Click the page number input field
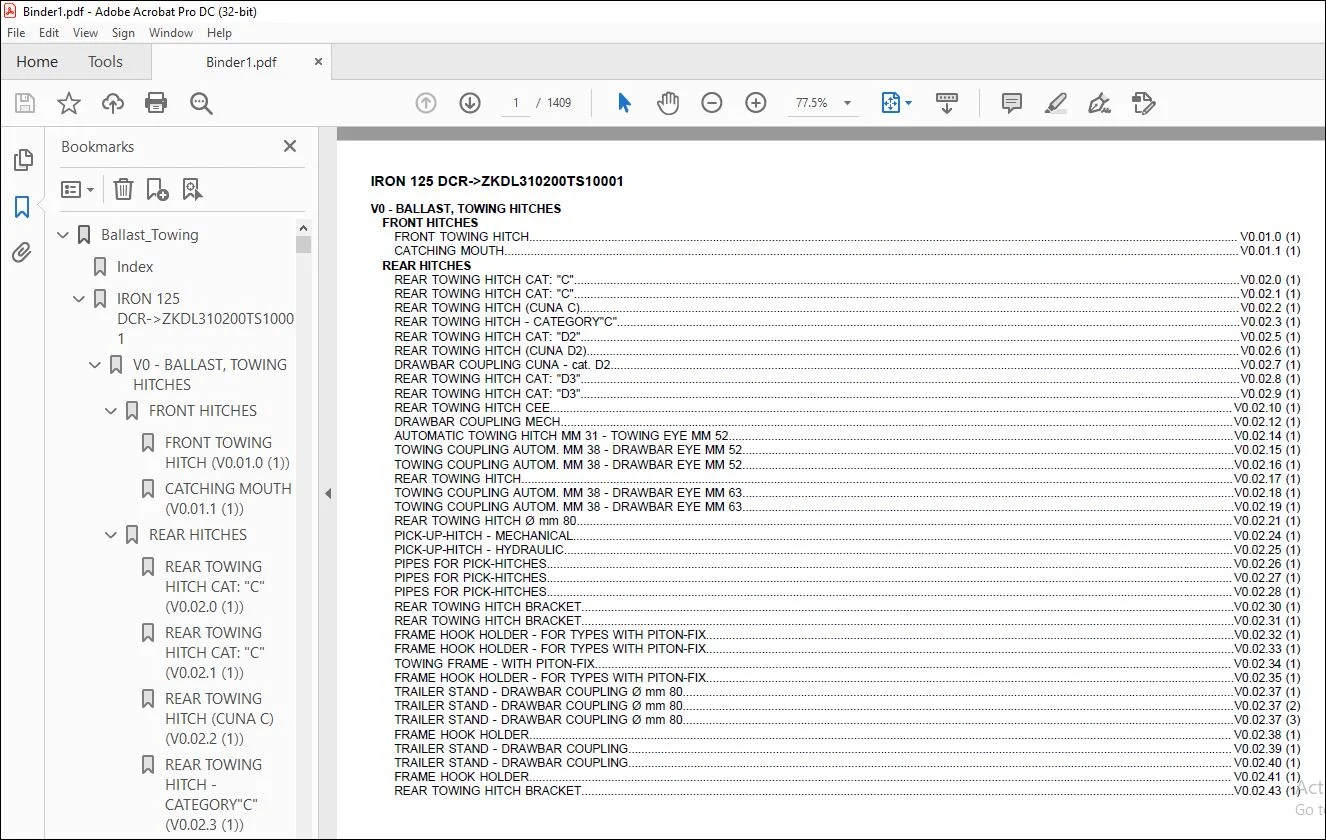The width and height of the screenshot is (1326, 840). click(516, 103)
